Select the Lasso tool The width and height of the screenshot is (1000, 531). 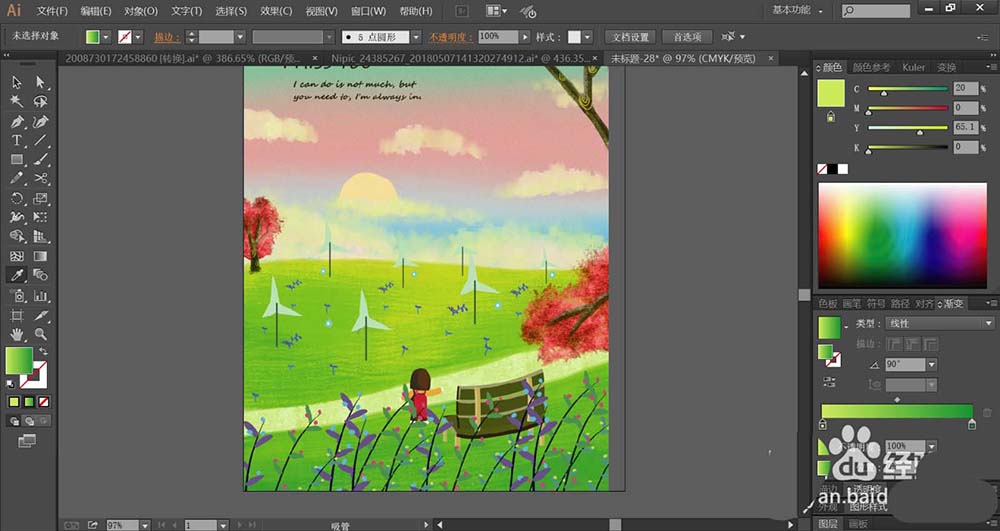point(41,102)
